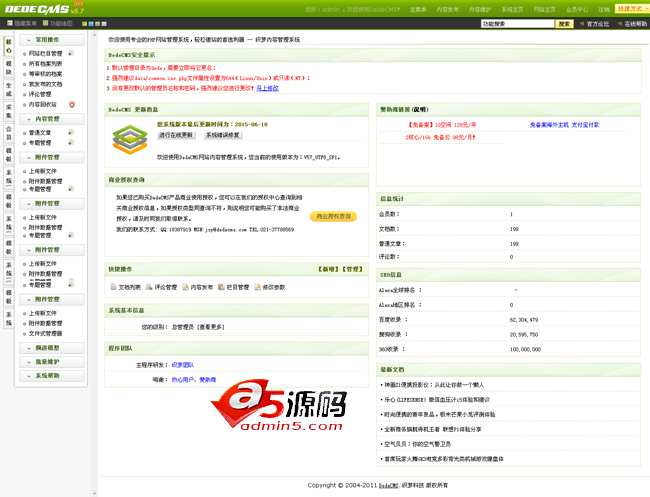This screenshot has height=497, width=650.
Task: Open the 免备案海外主机 支付宝付款 link
Action: click(x=565, y=125)
